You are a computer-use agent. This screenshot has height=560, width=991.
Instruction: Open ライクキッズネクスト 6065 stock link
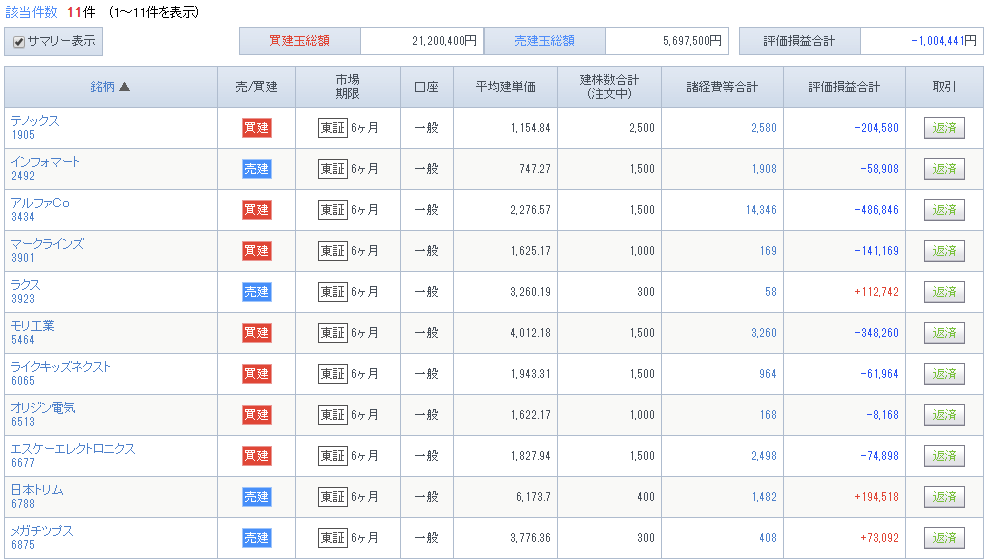[60, 374]
